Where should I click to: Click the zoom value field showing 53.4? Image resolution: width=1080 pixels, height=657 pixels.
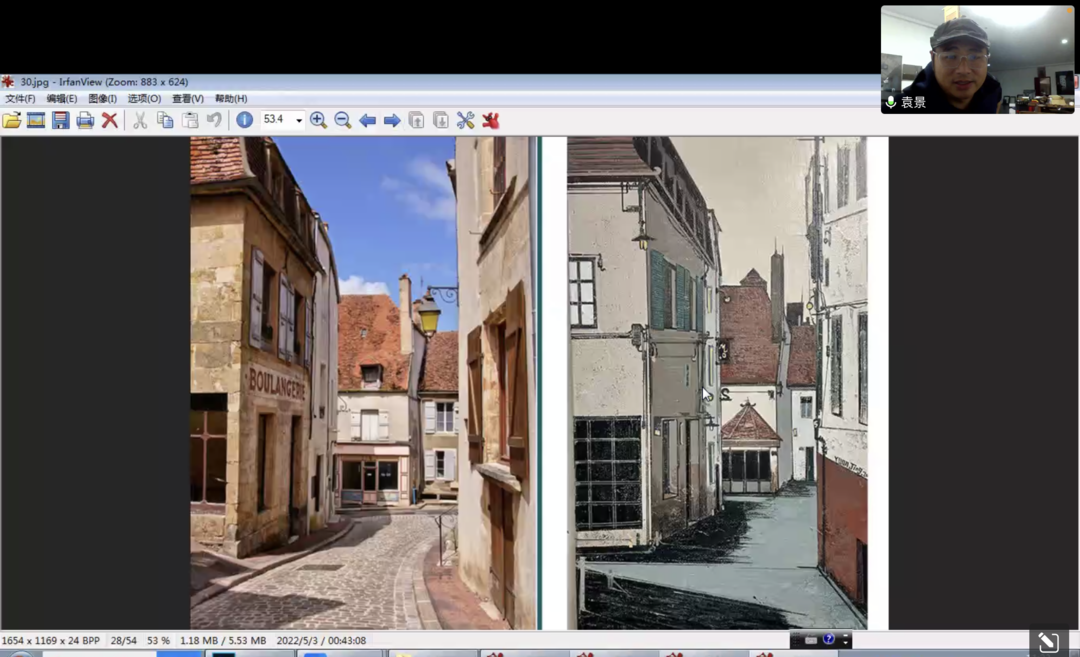275,120
